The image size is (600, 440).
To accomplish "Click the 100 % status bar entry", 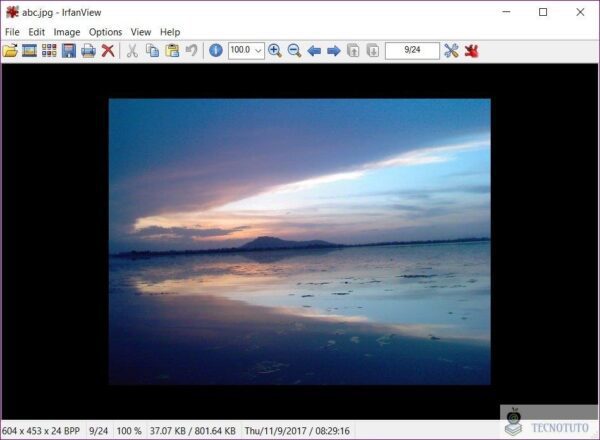I will point(129,431).
